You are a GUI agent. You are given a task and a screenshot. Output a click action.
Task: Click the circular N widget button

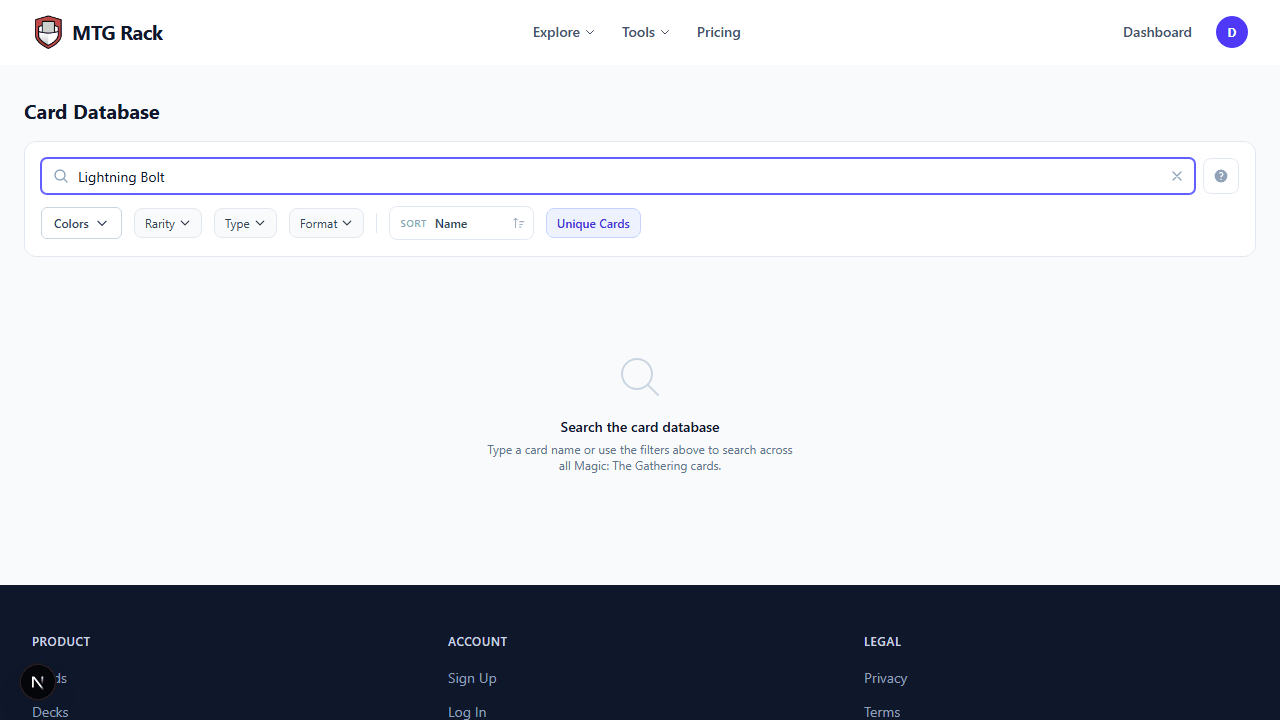[x=37, y=681]
